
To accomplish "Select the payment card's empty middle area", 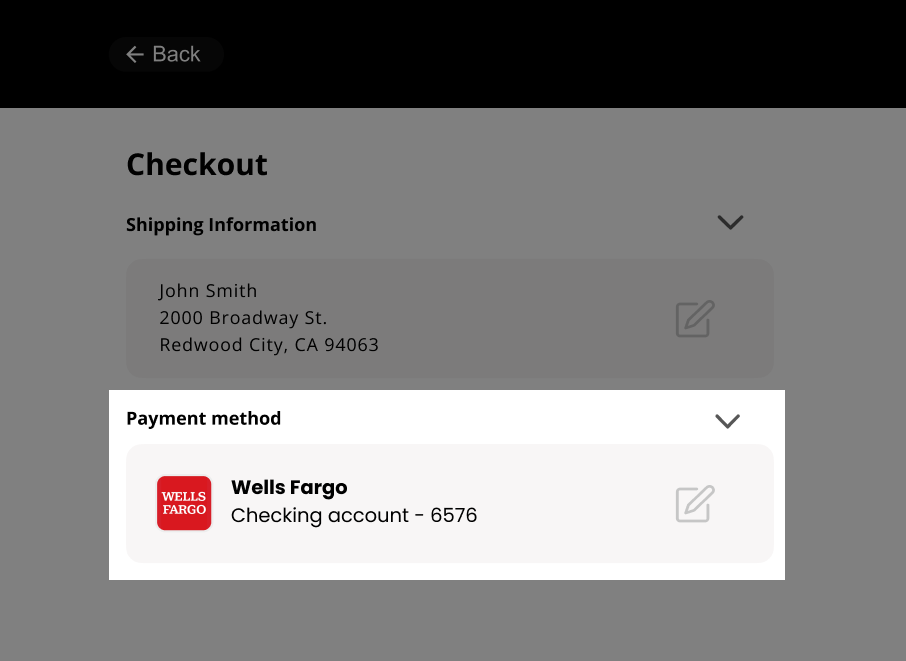I will [572, 504].
